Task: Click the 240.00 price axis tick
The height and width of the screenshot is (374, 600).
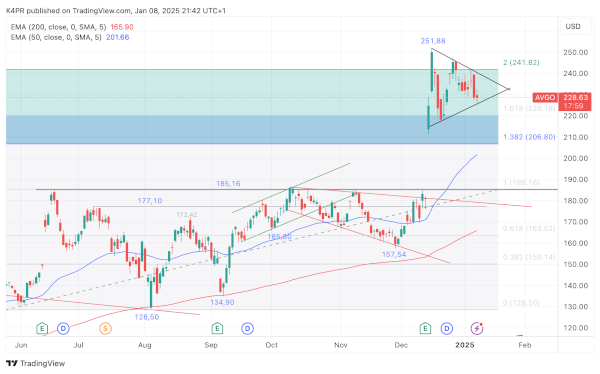Action: tap(576, 73)
